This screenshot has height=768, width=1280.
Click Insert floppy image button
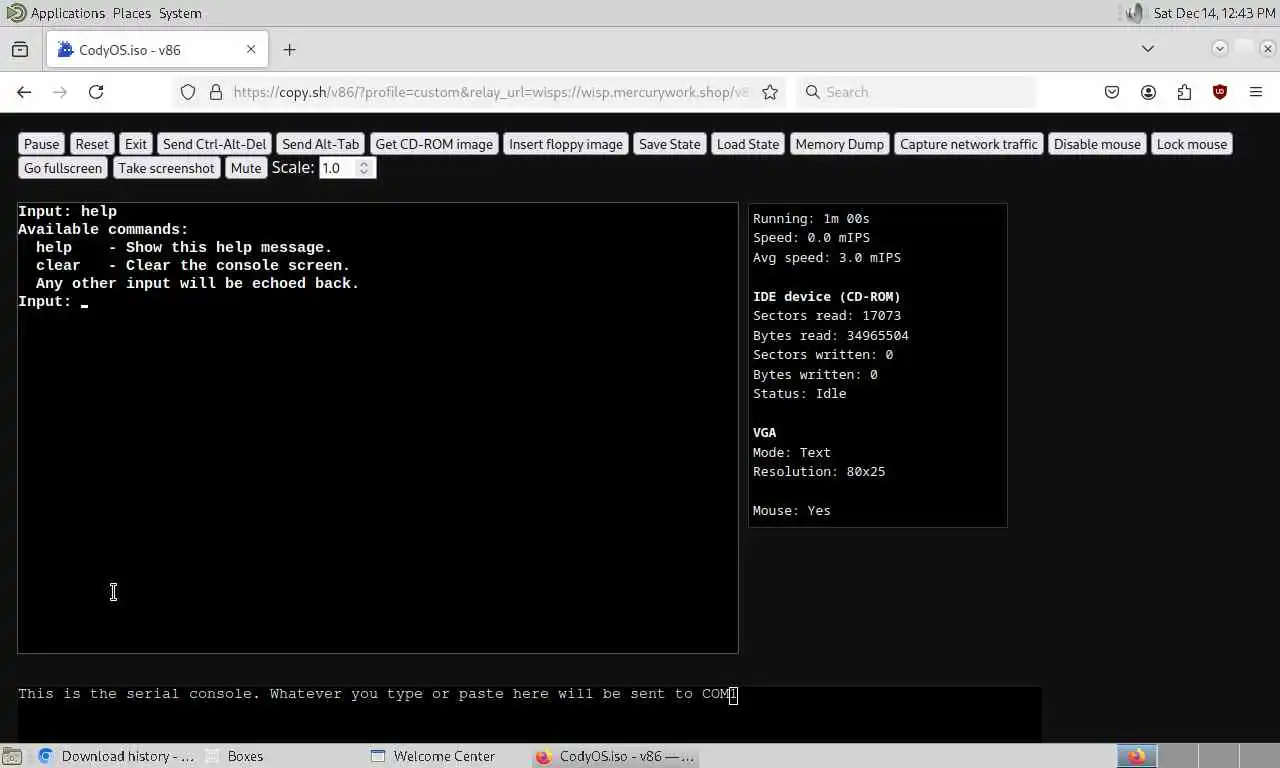point(566,144)
